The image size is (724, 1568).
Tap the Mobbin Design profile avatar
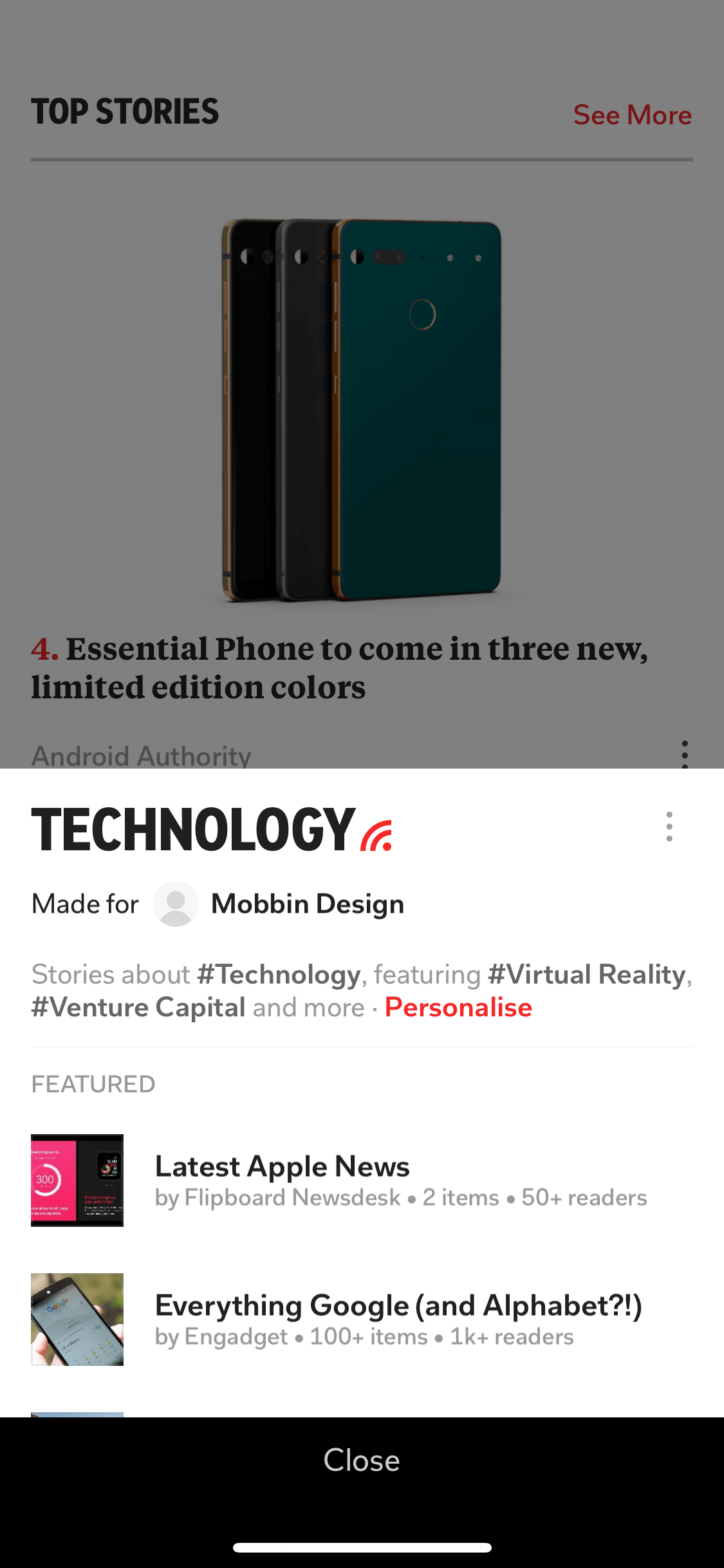[175, 904]
